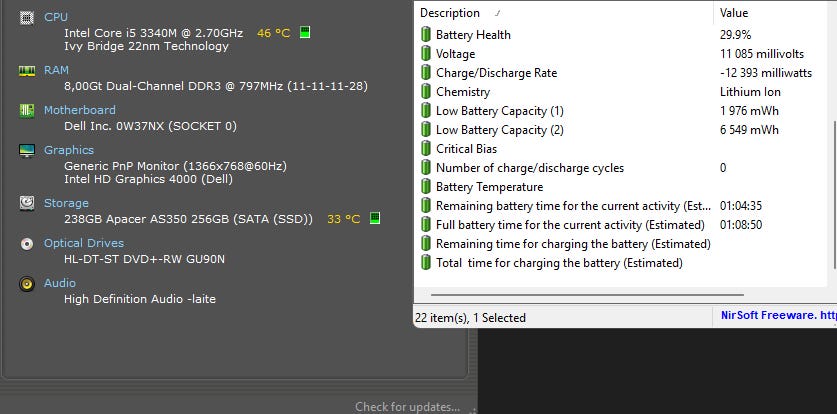Click the 46 °C CPU temperature reading
Image resolution: width=837 pixels, height=414 pixels.
(x=273, y=33)
